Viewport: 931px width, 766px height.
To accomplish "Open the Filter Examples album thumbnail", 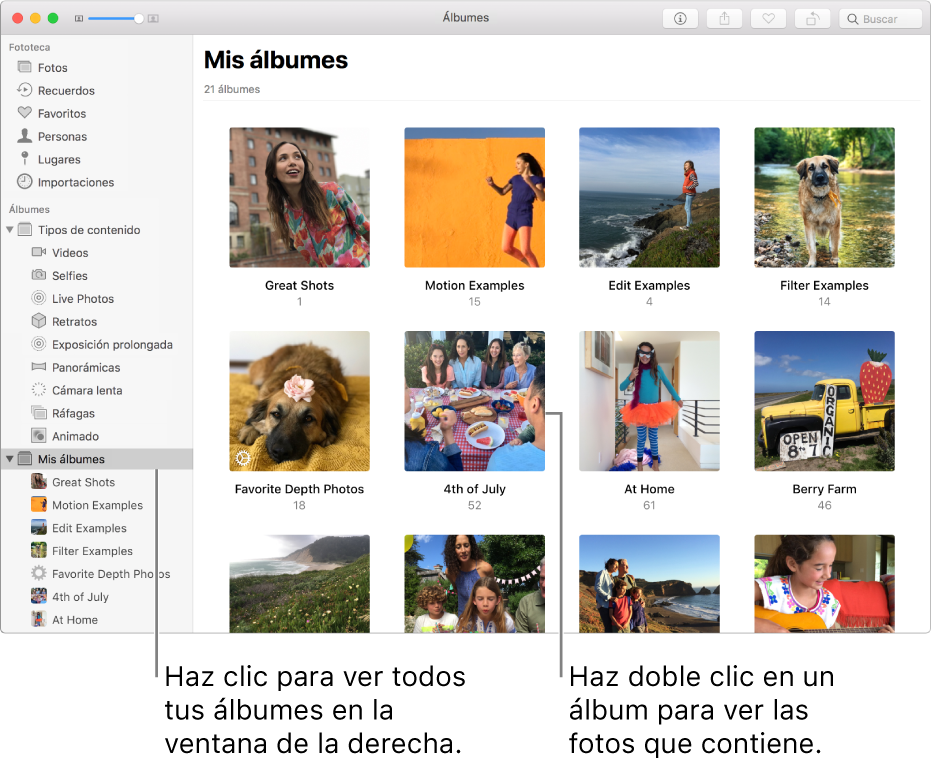I will pos(824,197).
